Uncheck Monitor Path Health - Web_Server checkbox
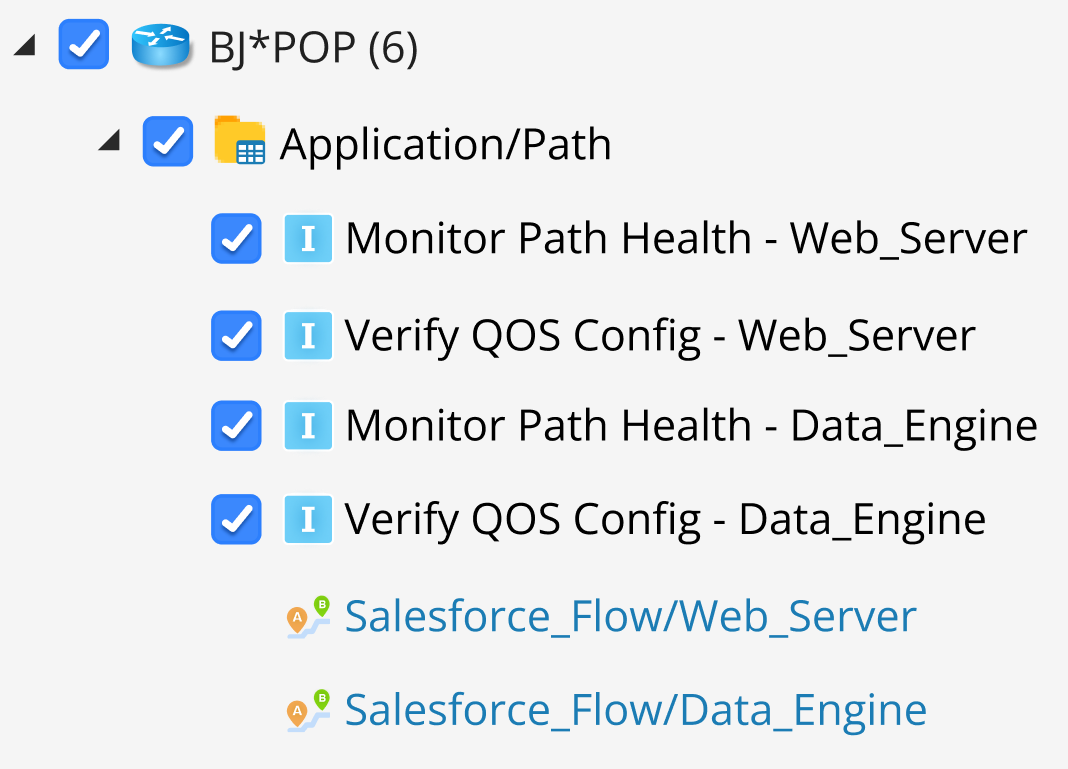Screen dimensions: 1068x769 [x=236, y=239]
